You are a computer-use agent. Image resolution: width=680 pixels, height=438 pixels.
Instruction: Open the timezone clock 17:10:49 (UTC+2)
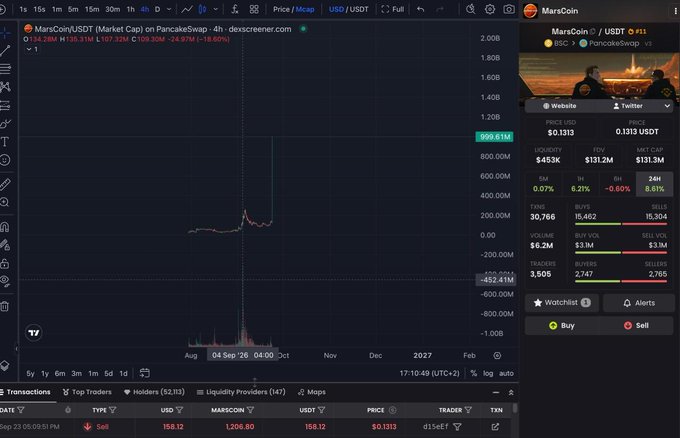point(429,373)
